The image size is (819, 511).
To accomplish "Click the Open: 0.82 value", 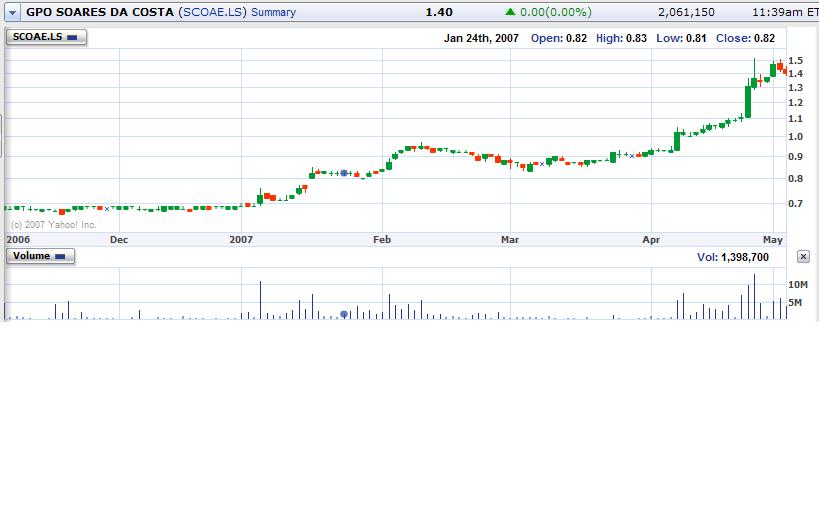I will pyautogui.click(x=559, y=38).
